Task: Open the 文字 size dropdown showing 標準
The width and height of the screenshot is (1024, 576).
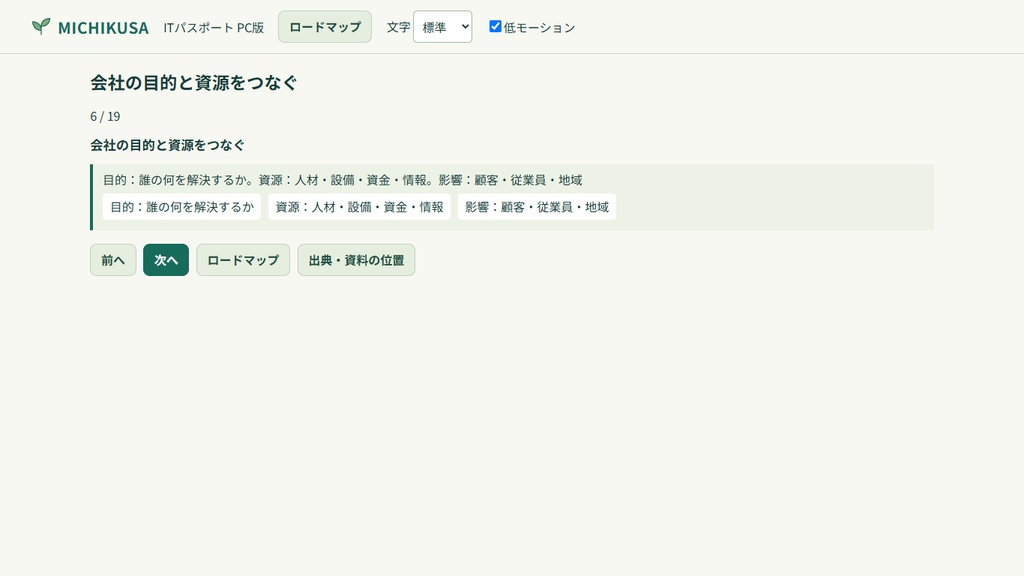Action: point(442,27)
